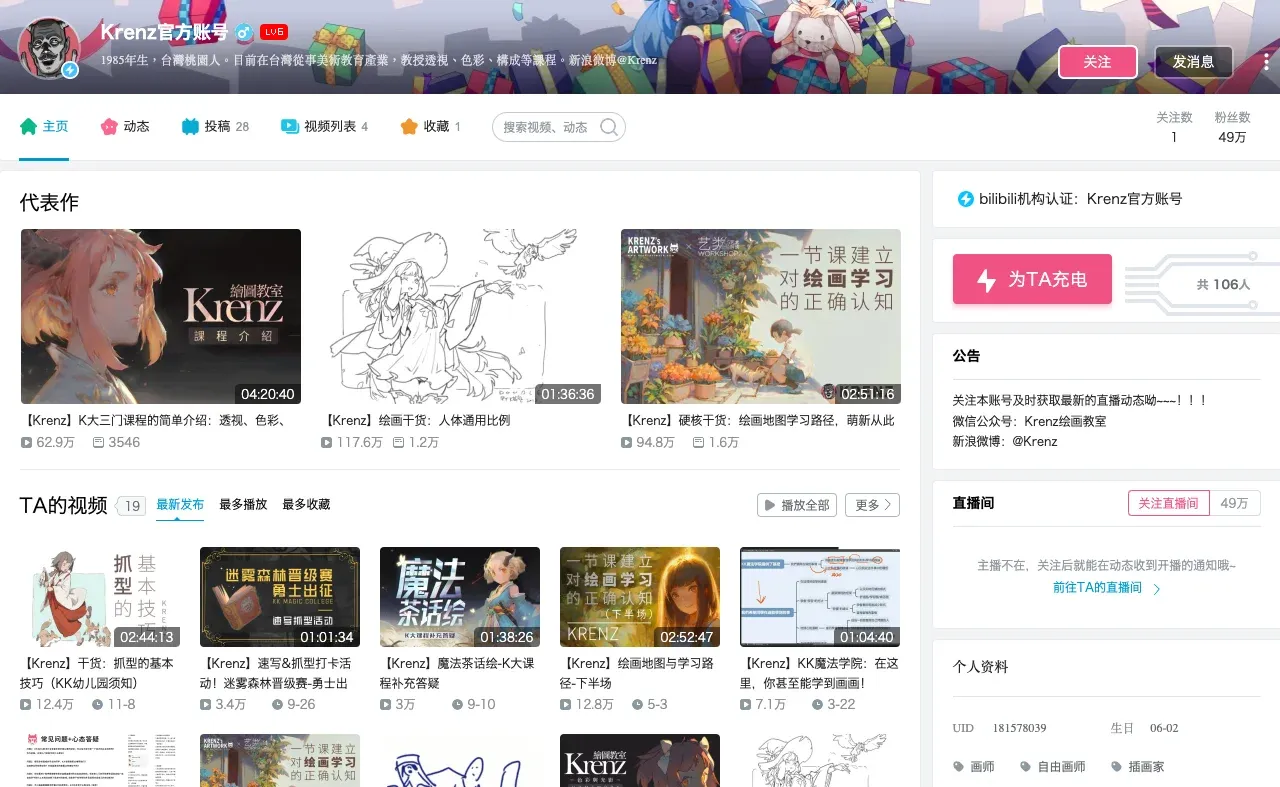Open the 前往TA的直播间 link

[x=1097, y=587]
